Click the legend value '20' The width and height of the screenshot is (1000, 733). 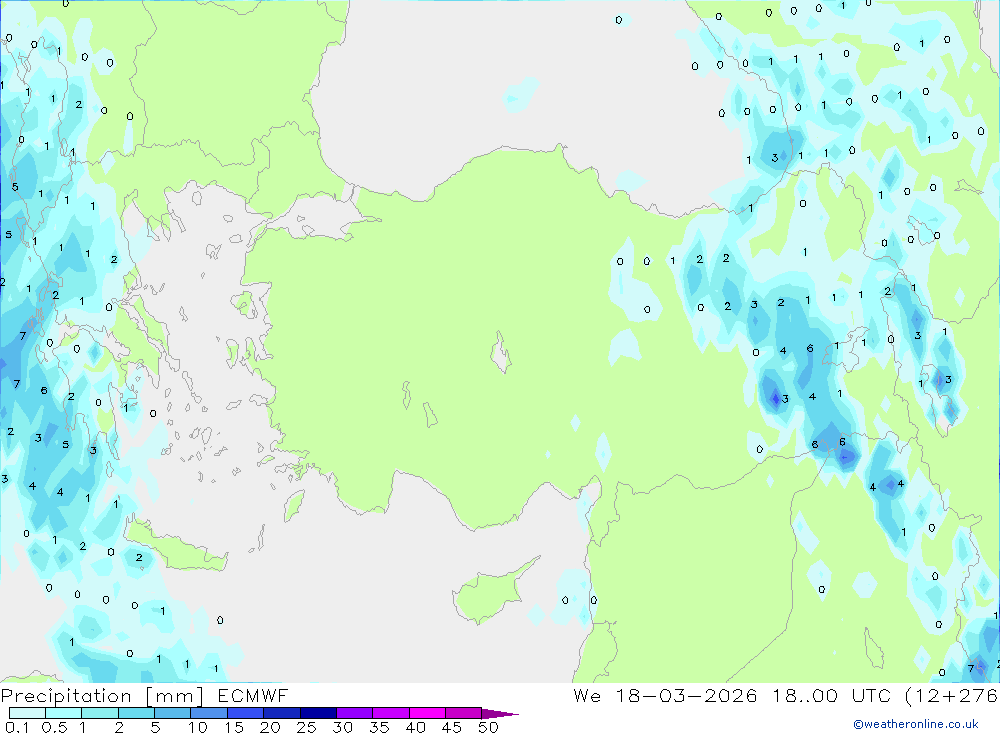coord(270,727)
